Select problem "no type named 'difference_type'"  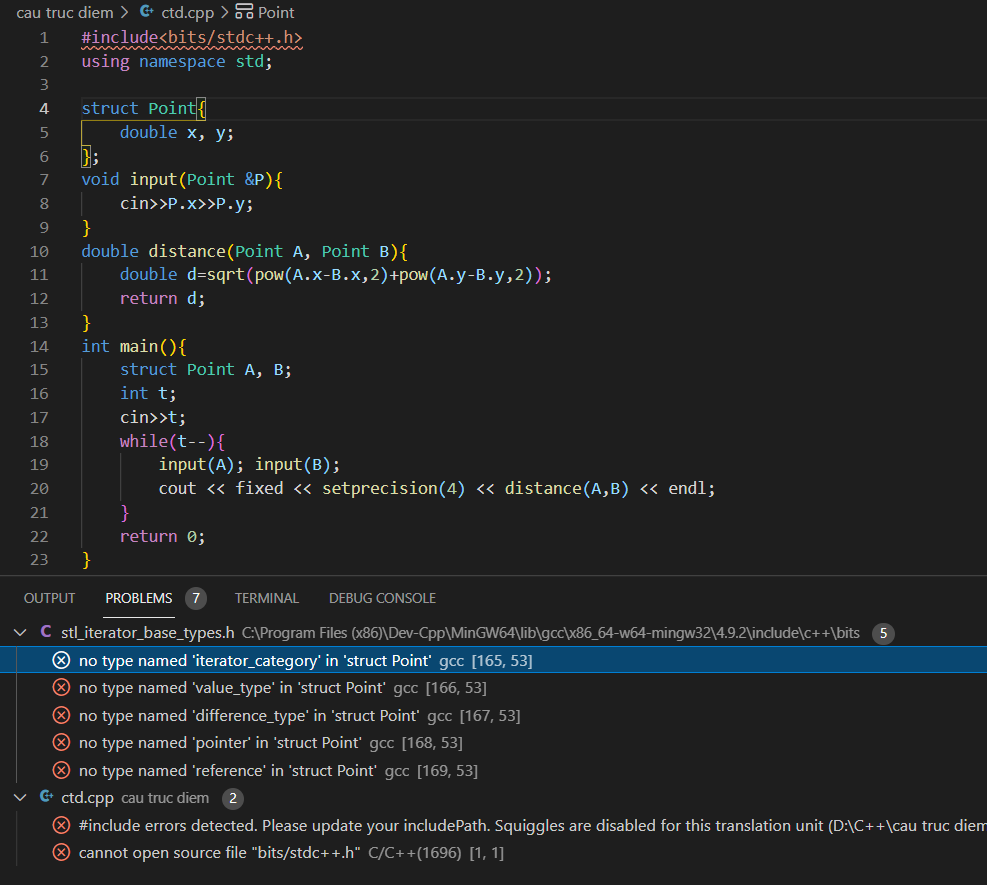(x=494, y=715)
